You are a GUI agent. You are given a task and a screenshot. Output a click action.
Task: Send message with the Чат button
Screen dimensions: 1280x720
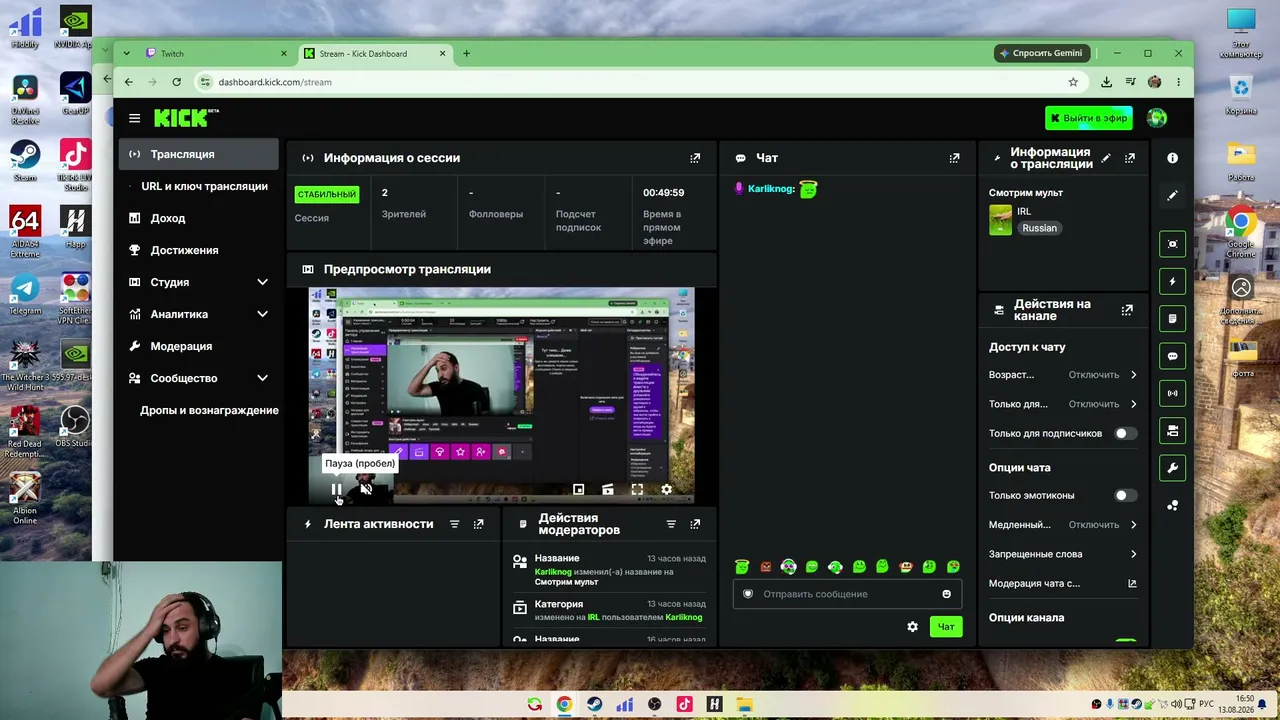pyautogui.click(x=946, y=626)
